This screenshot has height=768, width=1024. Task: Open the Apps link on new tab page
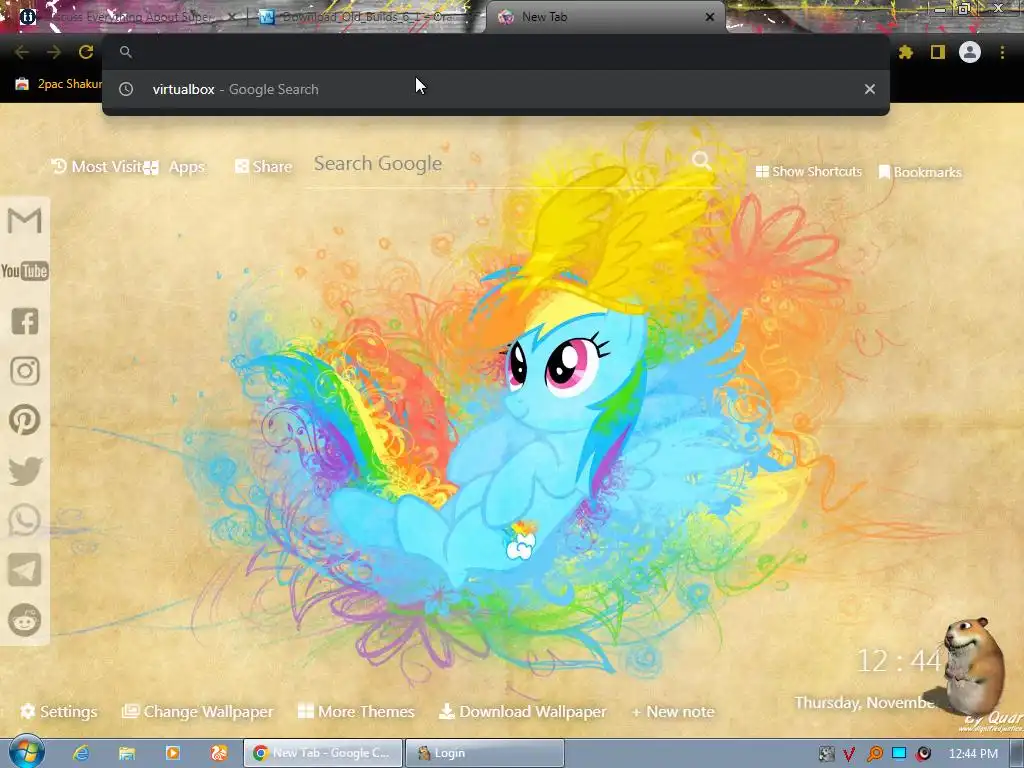pyautogui.click(x=175, y=168)
